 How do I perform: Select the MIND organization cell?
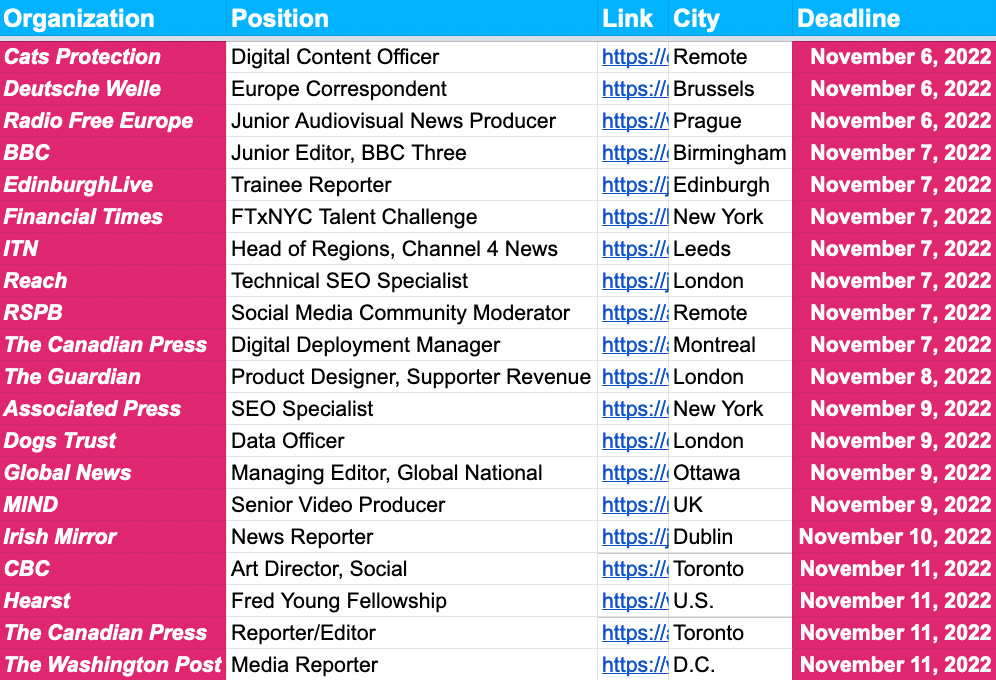(x=113, y=505)
